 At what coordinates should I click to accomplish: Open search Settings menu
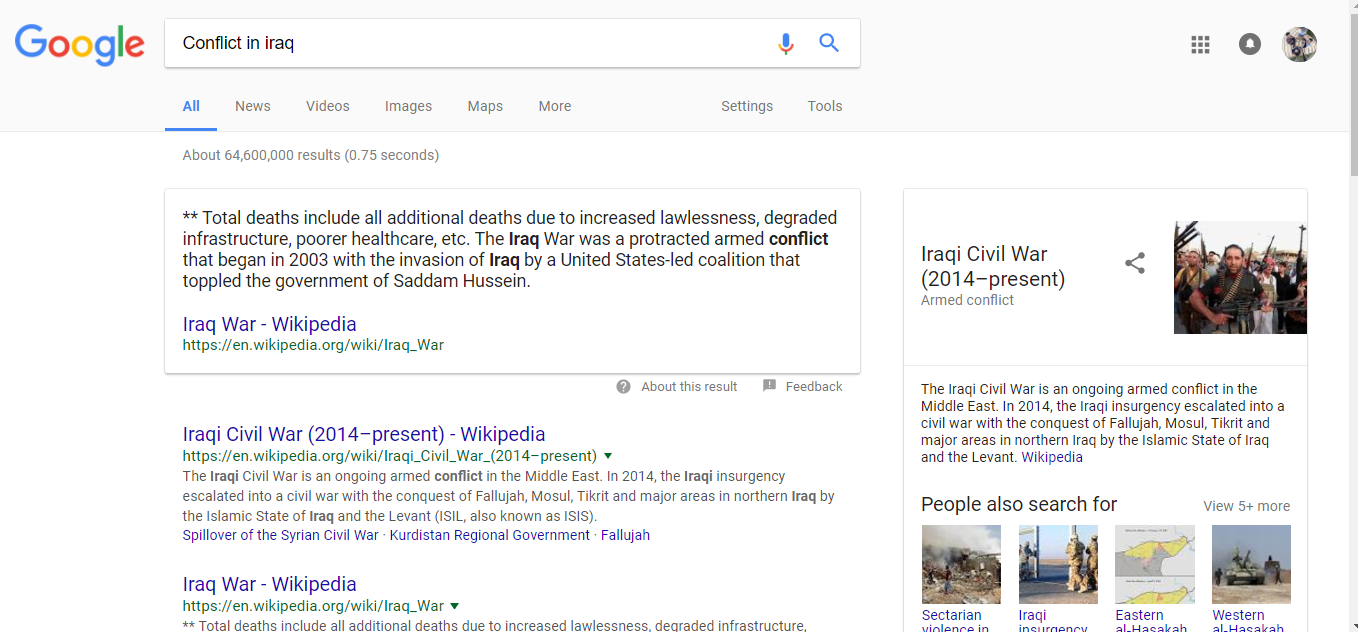747,106
